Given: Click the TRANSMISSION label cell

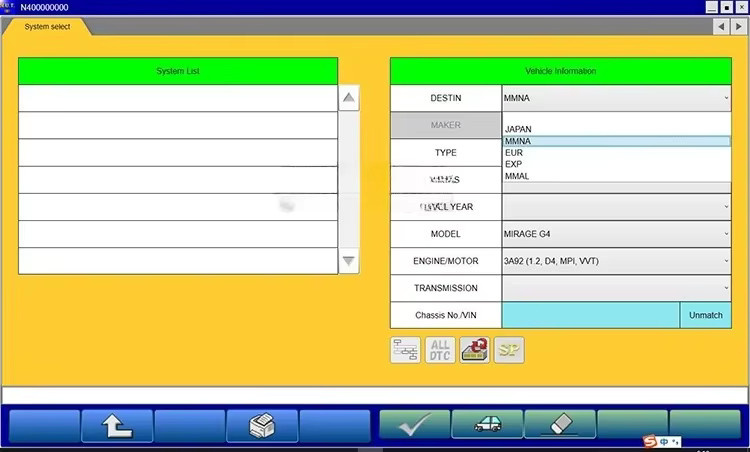Looking at the screenshot, I should tap(446, 288).
